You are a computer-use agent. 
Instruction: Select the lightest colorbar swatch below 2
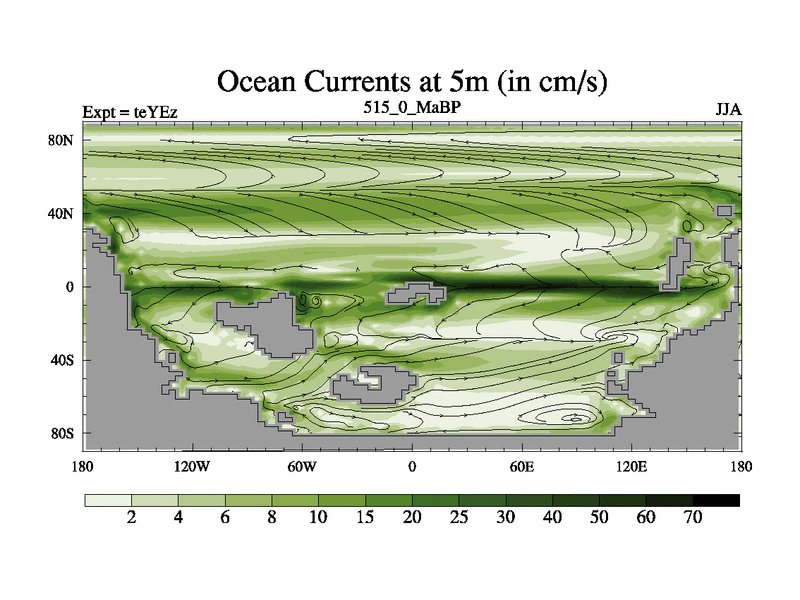[108, 500]
